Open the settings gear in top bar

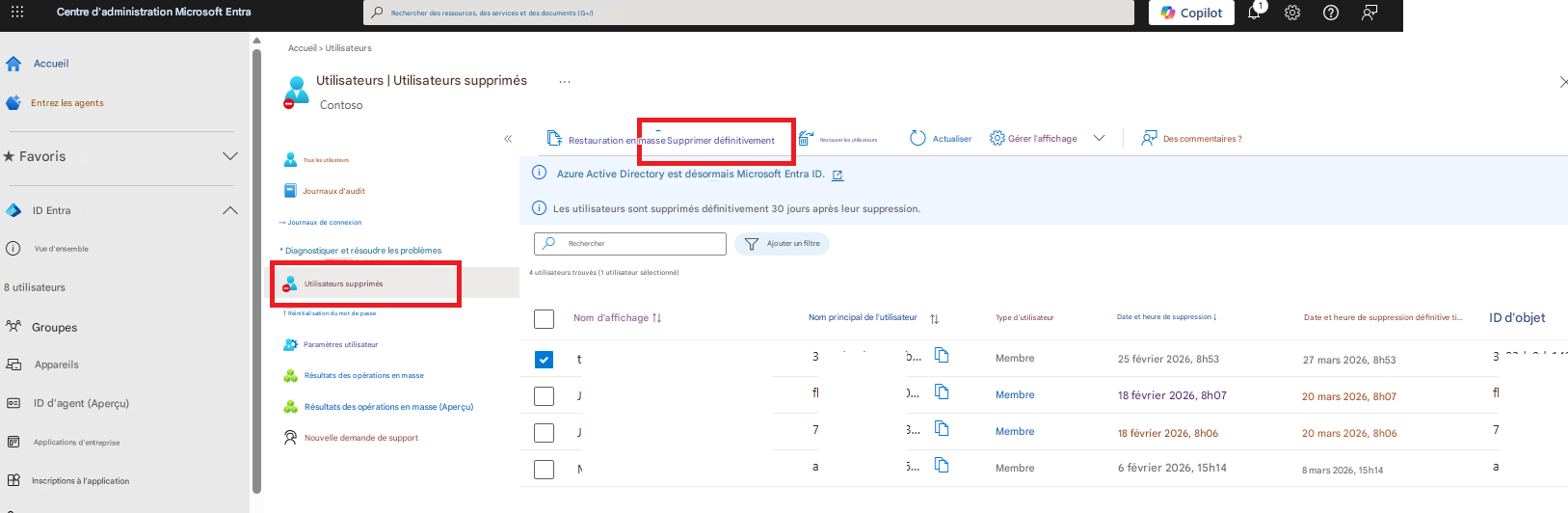pos(1292,13)
